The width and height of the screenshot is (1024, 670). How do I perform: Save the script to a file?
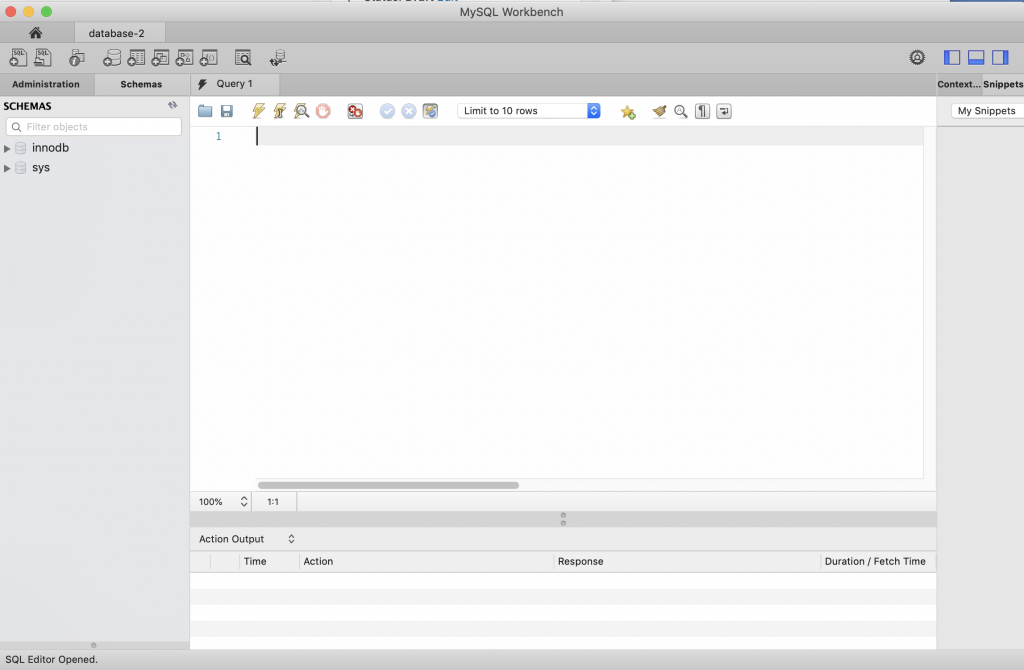point(227,111)
